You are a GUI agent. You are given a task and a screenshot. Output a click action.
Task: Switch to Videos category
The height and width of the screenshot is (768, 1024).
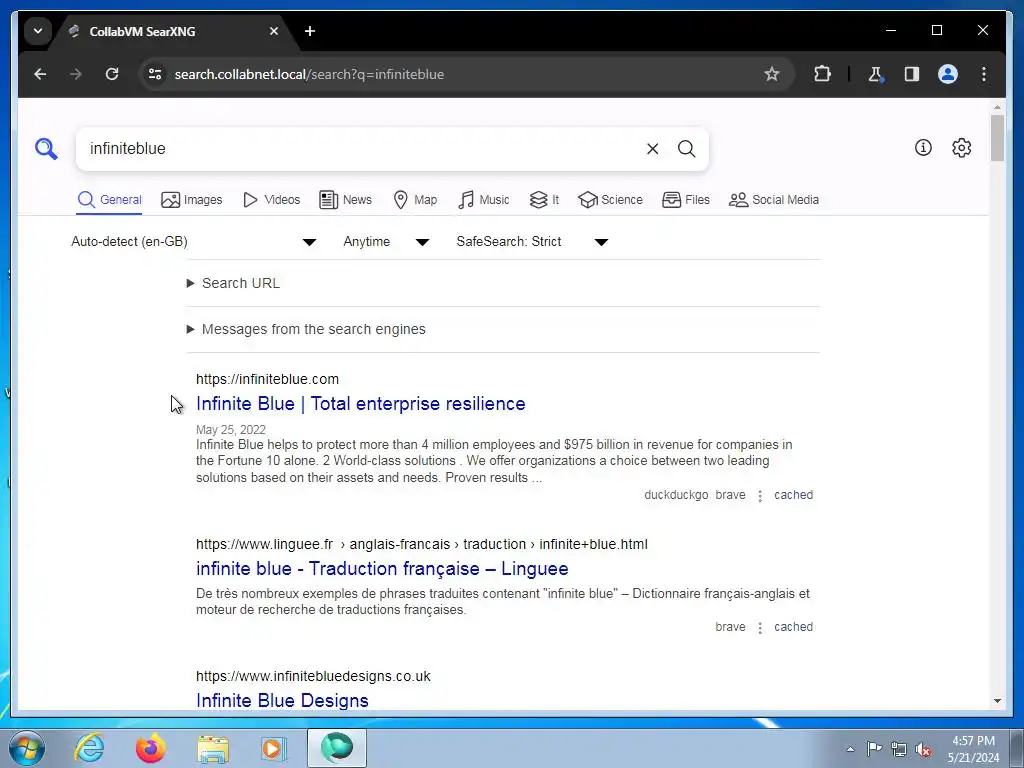[271, 200]
